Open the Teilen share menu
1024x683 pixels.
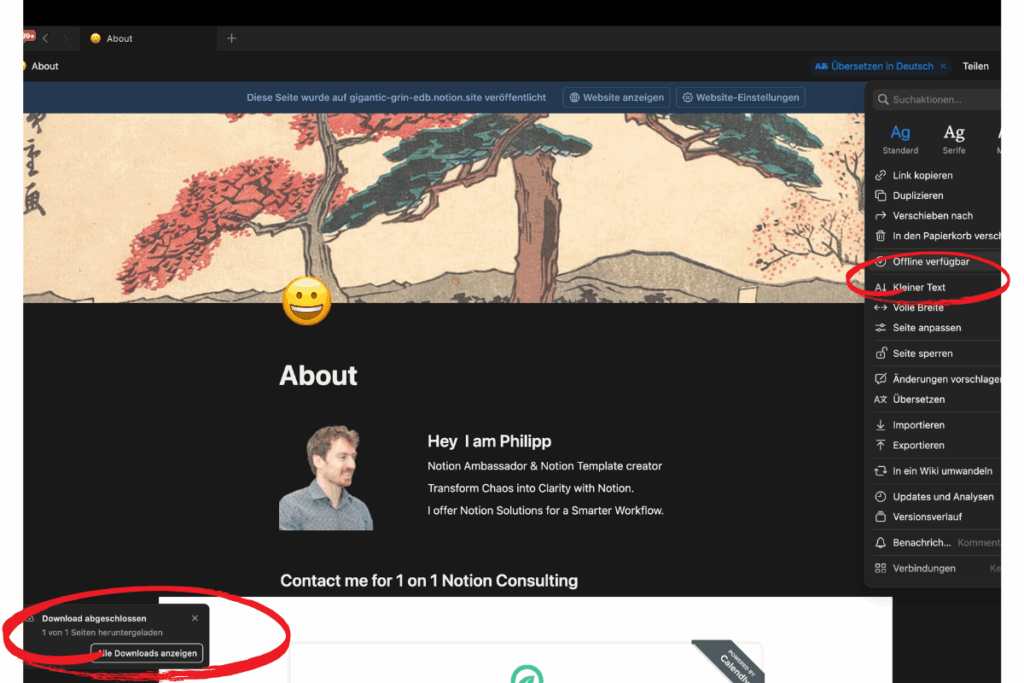tap(975, 66)
